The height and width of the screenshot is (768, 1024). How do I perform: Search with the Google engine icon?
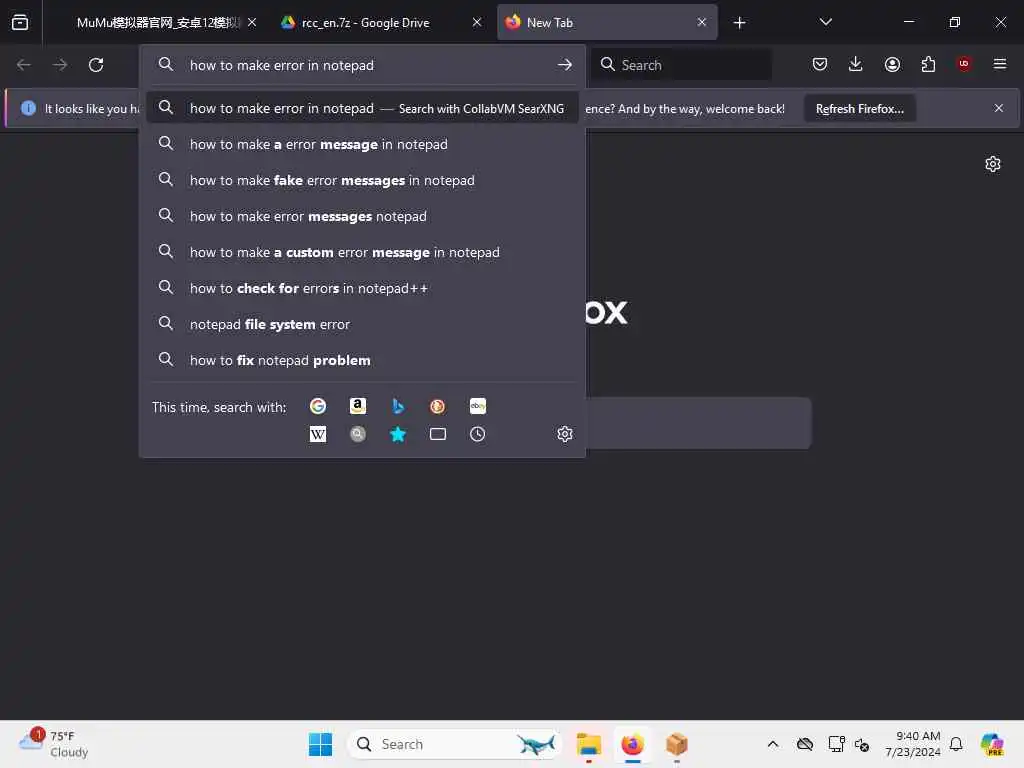point(318,406)
